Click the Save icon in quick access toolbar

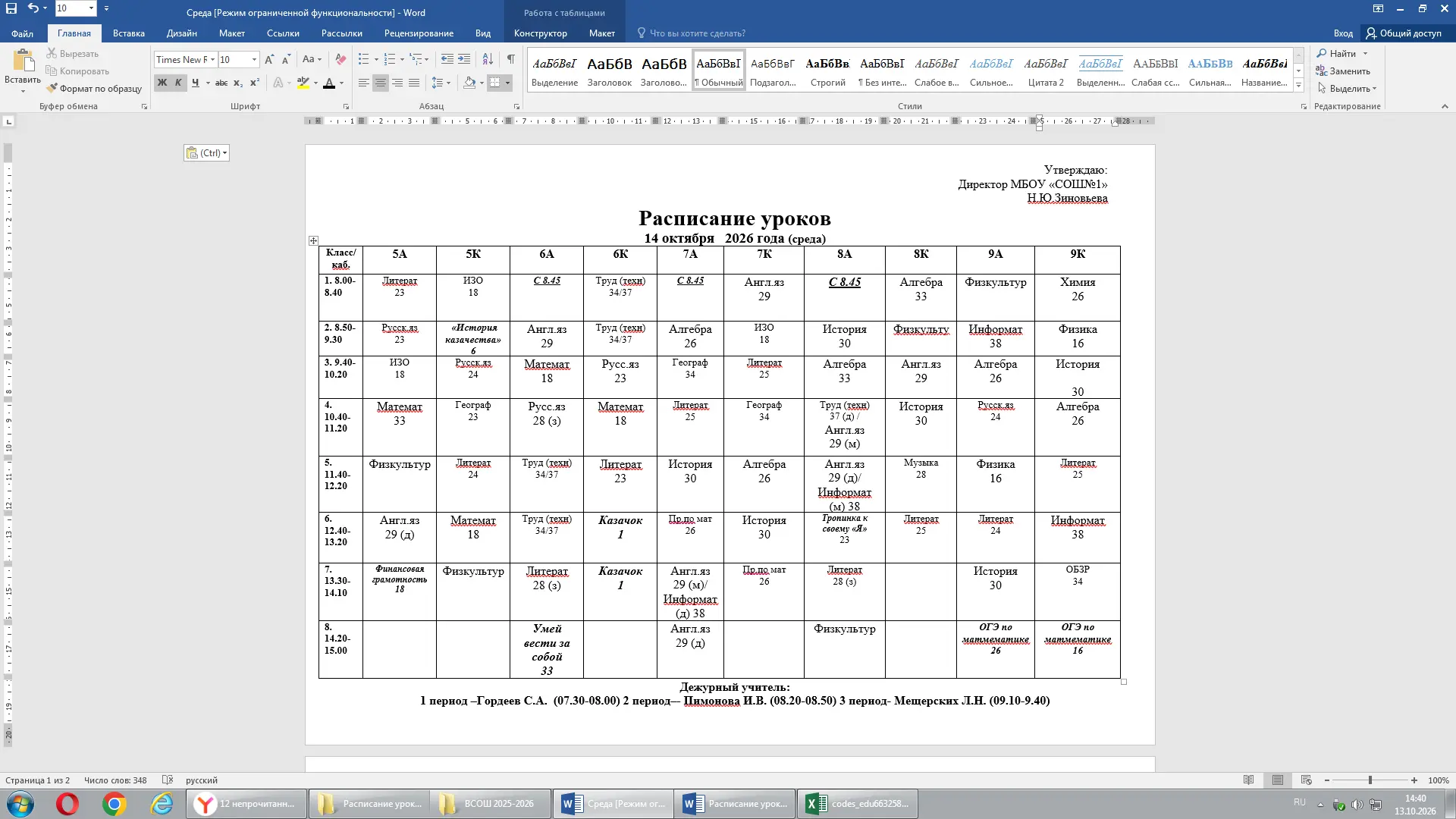click(x=11, y=8)
